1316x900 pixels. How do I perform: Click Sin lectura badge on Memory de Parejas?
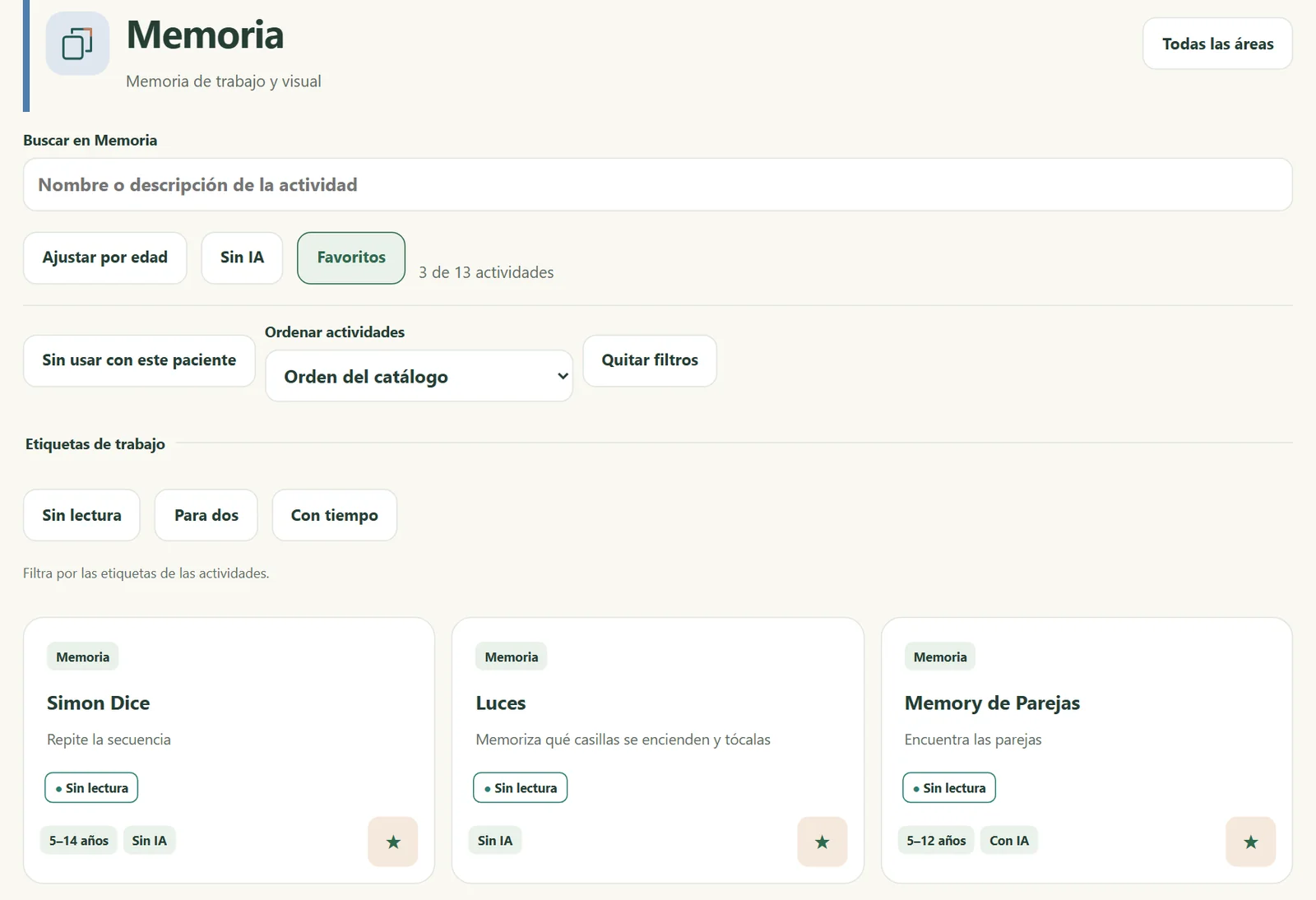click(949, 788)
